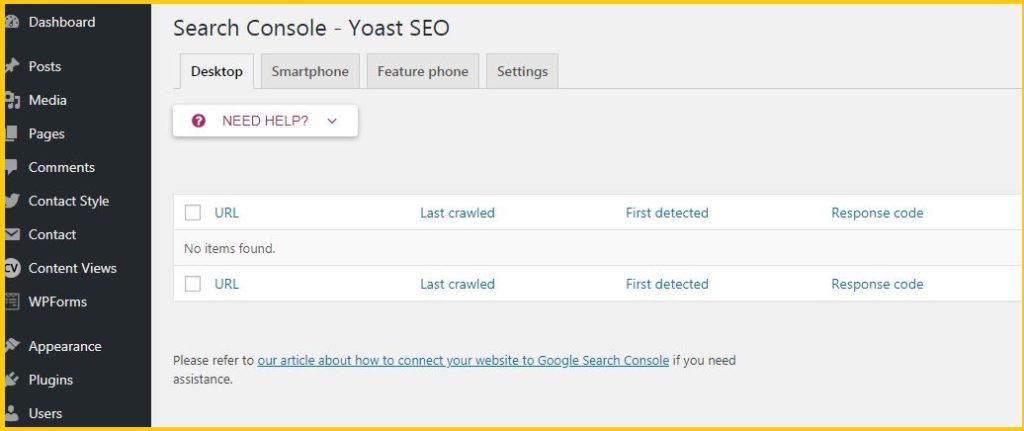1024x431 pixels.
Task: Go to Plugins in sidebar
Action: [50, 380]
